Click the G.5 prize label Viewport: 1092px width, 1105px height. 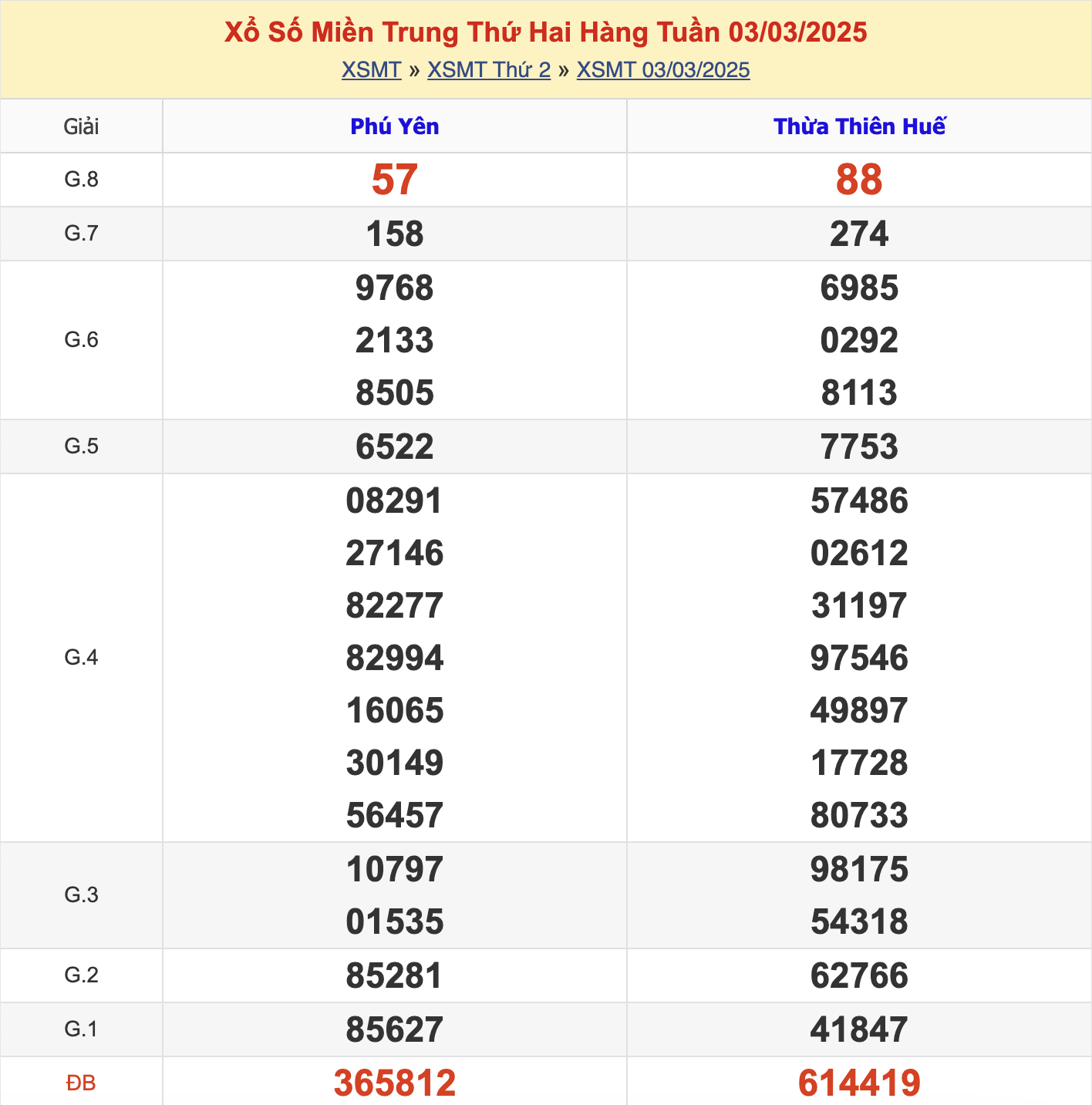81,446
